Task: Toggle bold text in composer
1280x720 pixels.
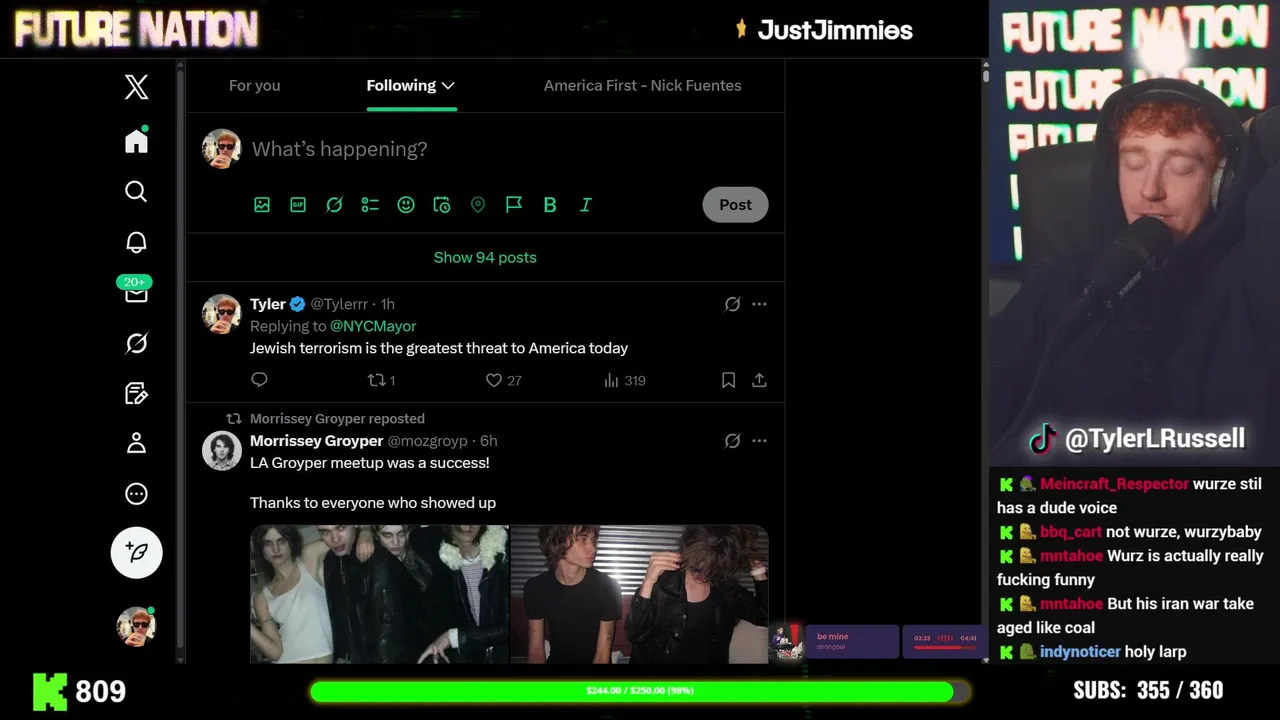Action: point(550,204)
